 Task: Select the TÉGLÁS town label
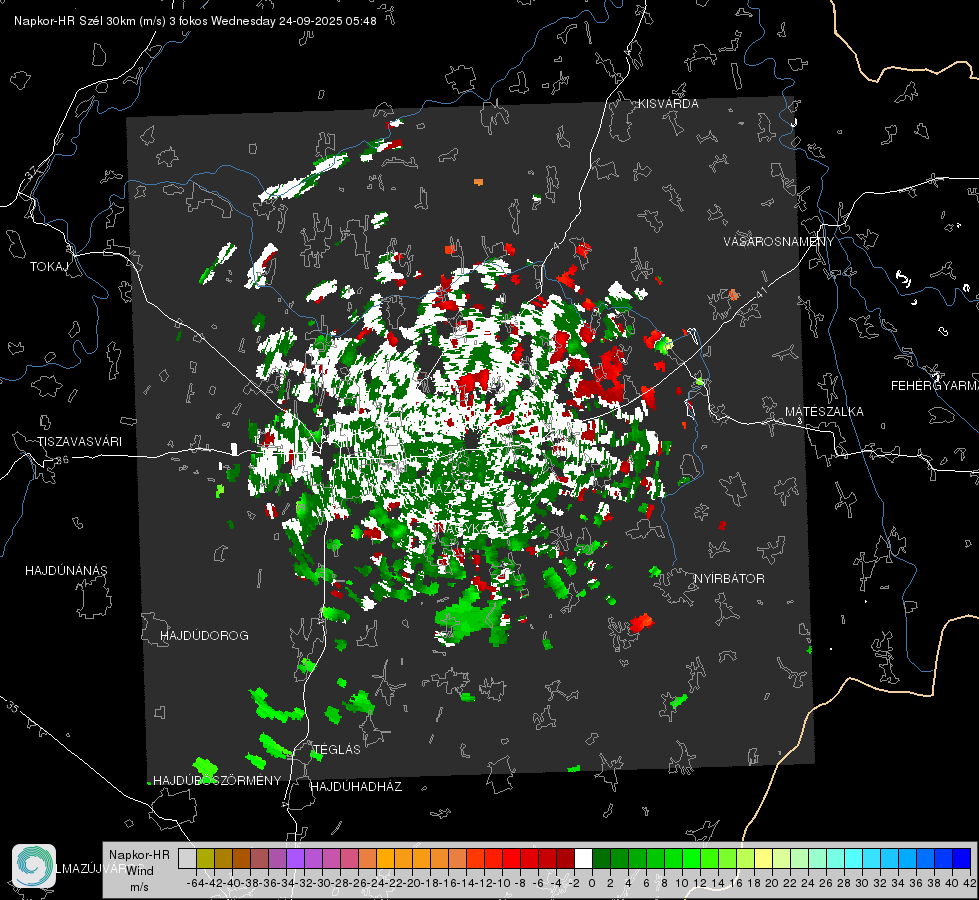click(337, 750)
